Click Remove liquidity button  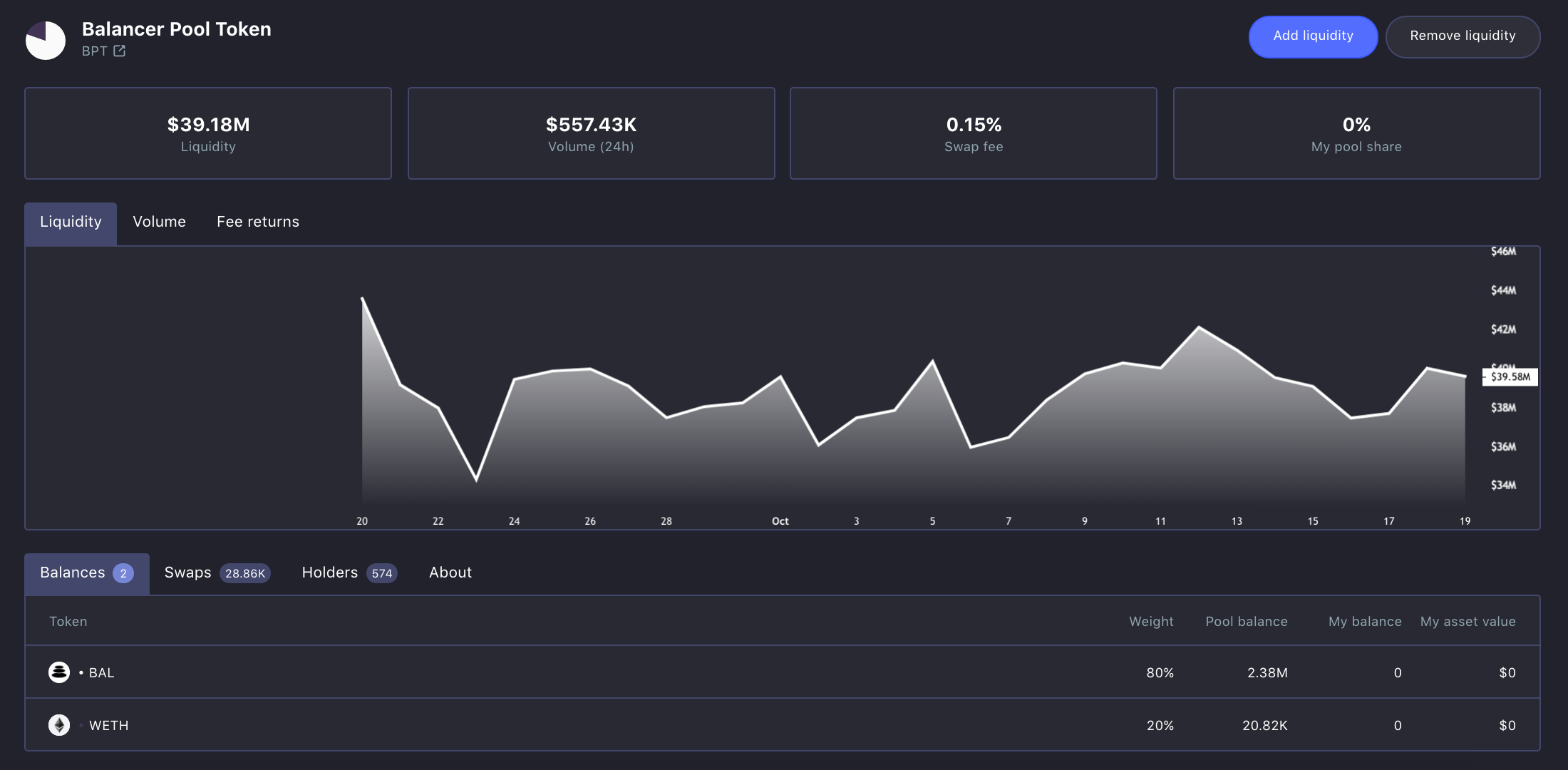point(1463,36)
